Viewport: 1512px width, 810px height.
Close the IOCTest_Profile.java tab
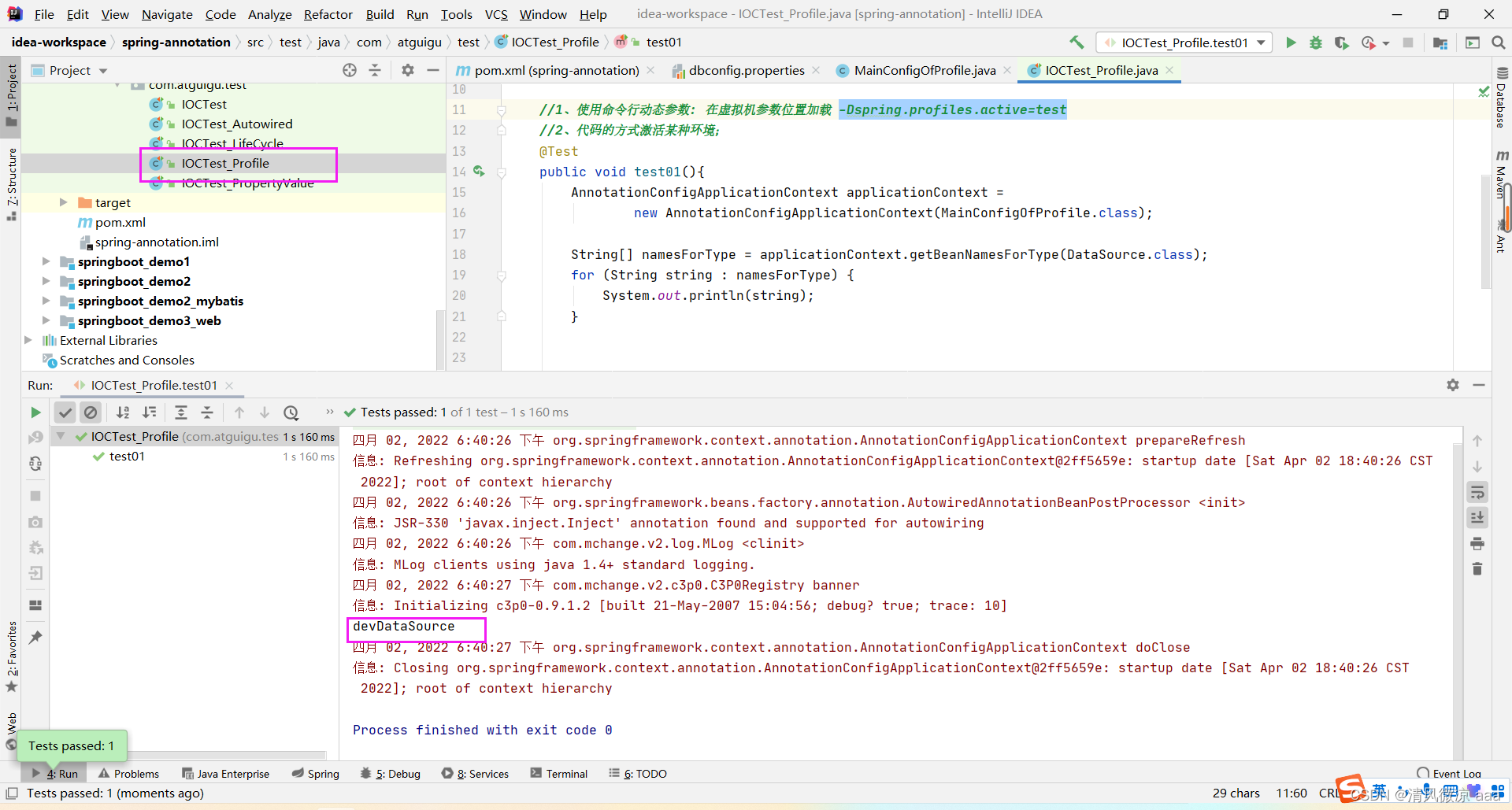[1170, 70]
